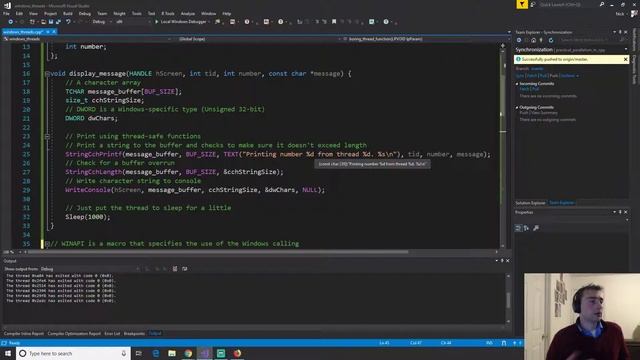Screen dimensions: 640x360
Task: Click the taskbar 'Type here to search' box
Action: tap(73, 353)
